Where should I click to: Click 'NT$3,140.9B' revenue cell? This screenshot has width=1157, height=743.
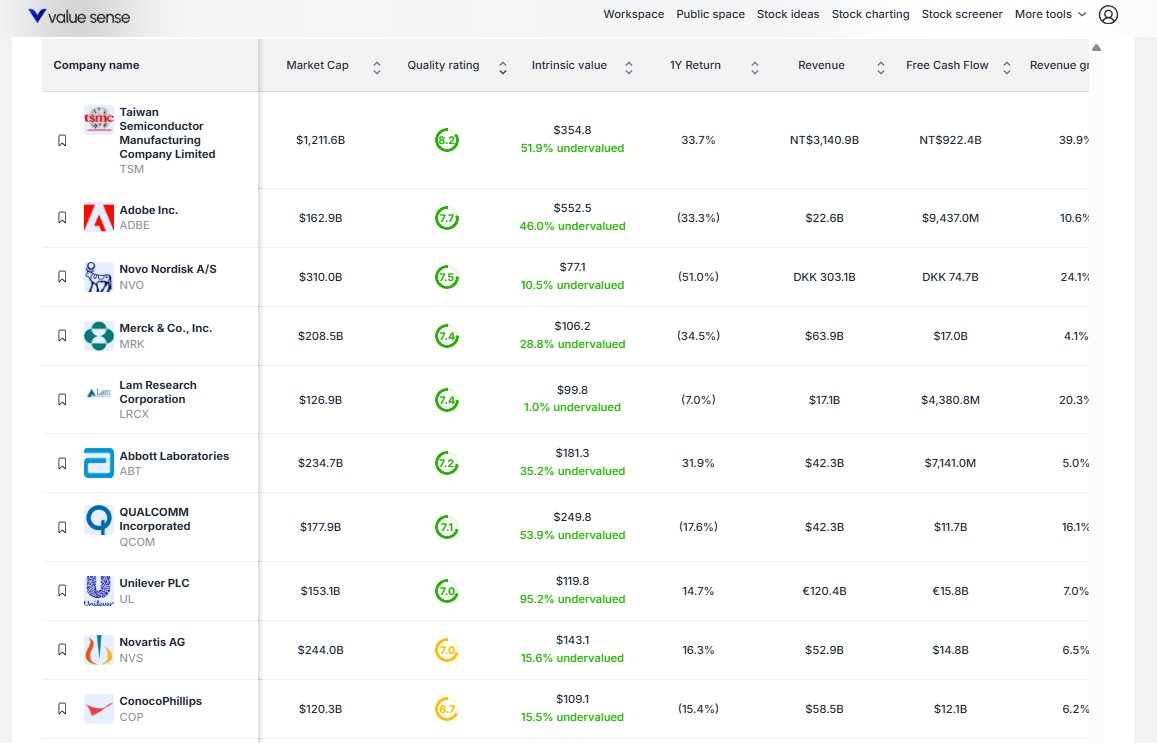(x=824, y=140)
